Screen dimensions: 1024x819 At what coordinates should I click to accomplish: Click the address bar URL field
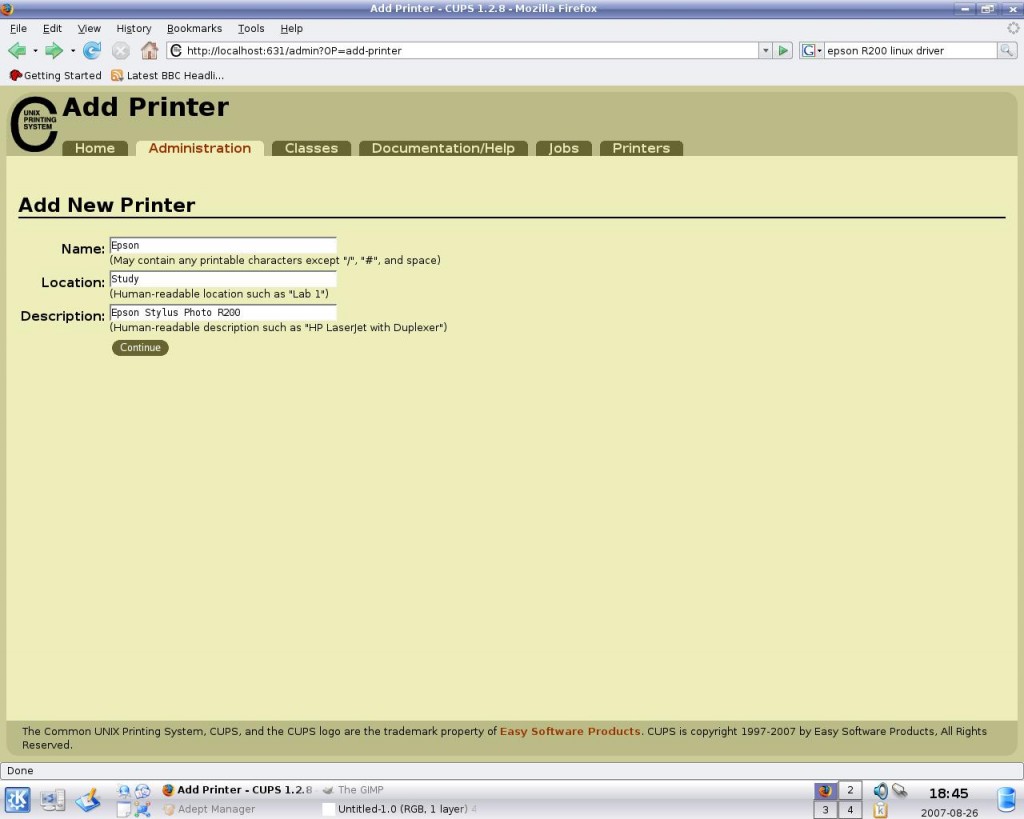tap(462, 50)
